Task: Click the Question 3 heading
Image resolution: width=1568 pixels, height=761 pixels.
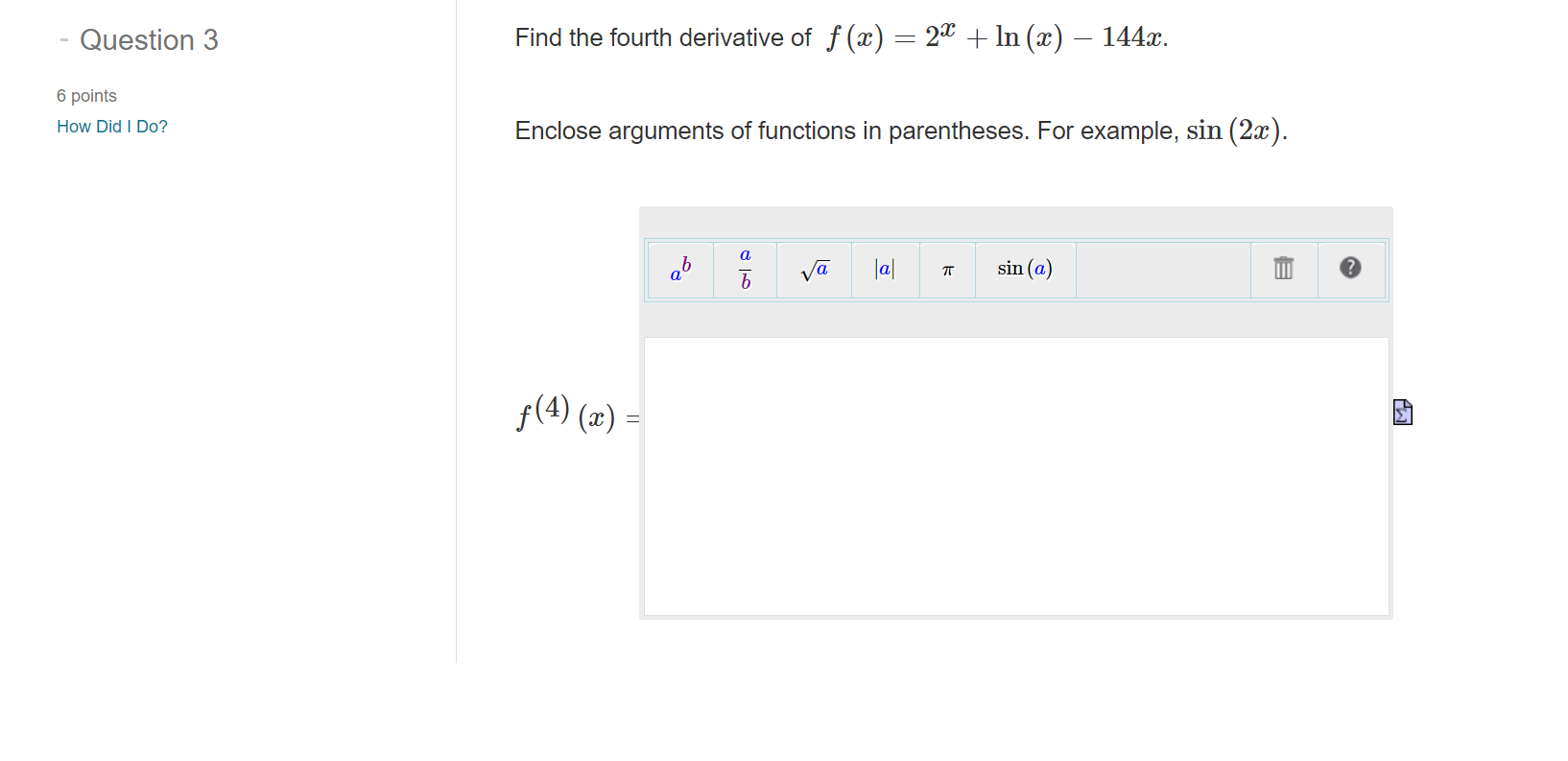Action: 149,40
